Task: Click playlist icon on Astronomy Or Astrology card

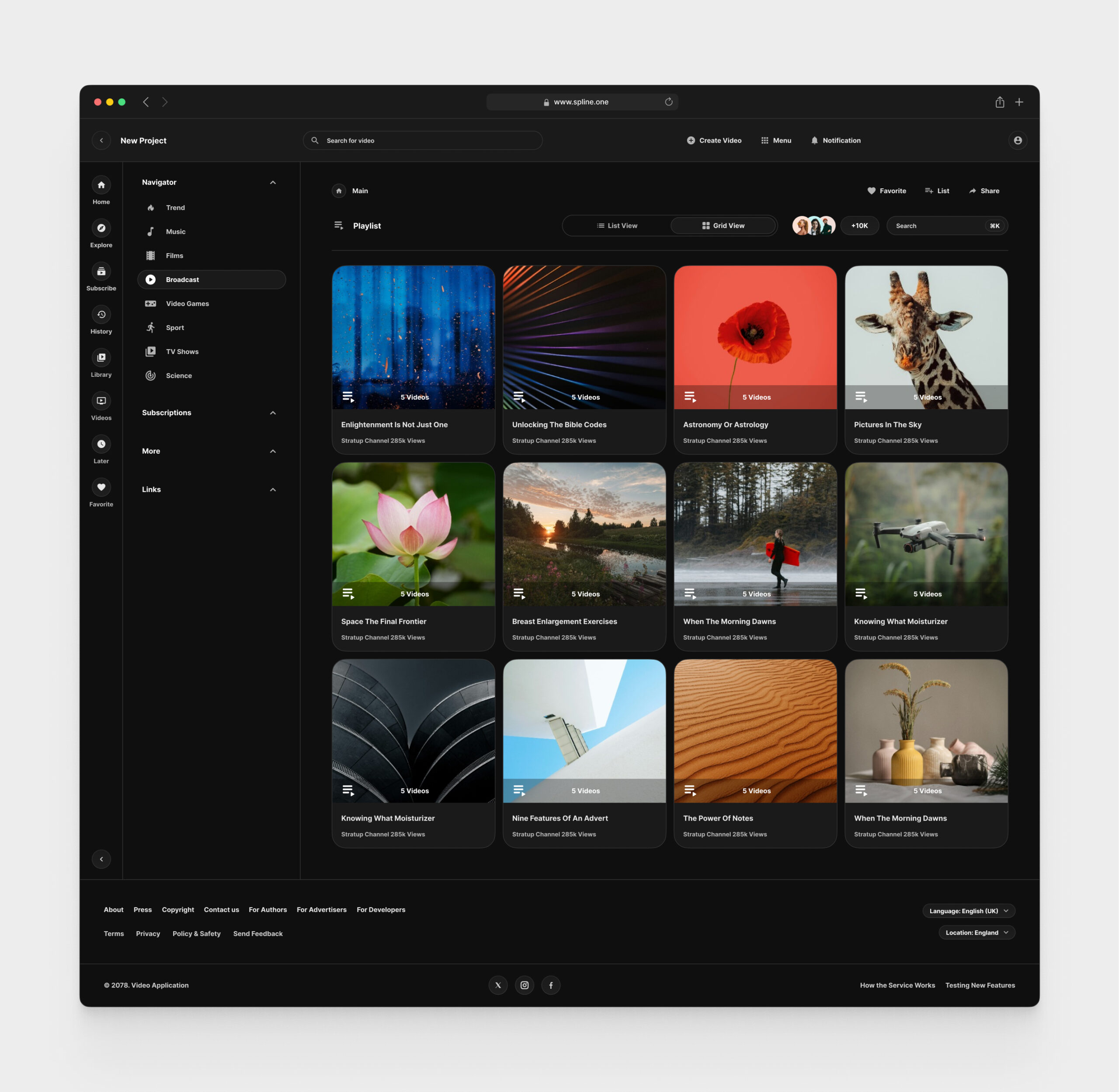Action: coord(690,397)
